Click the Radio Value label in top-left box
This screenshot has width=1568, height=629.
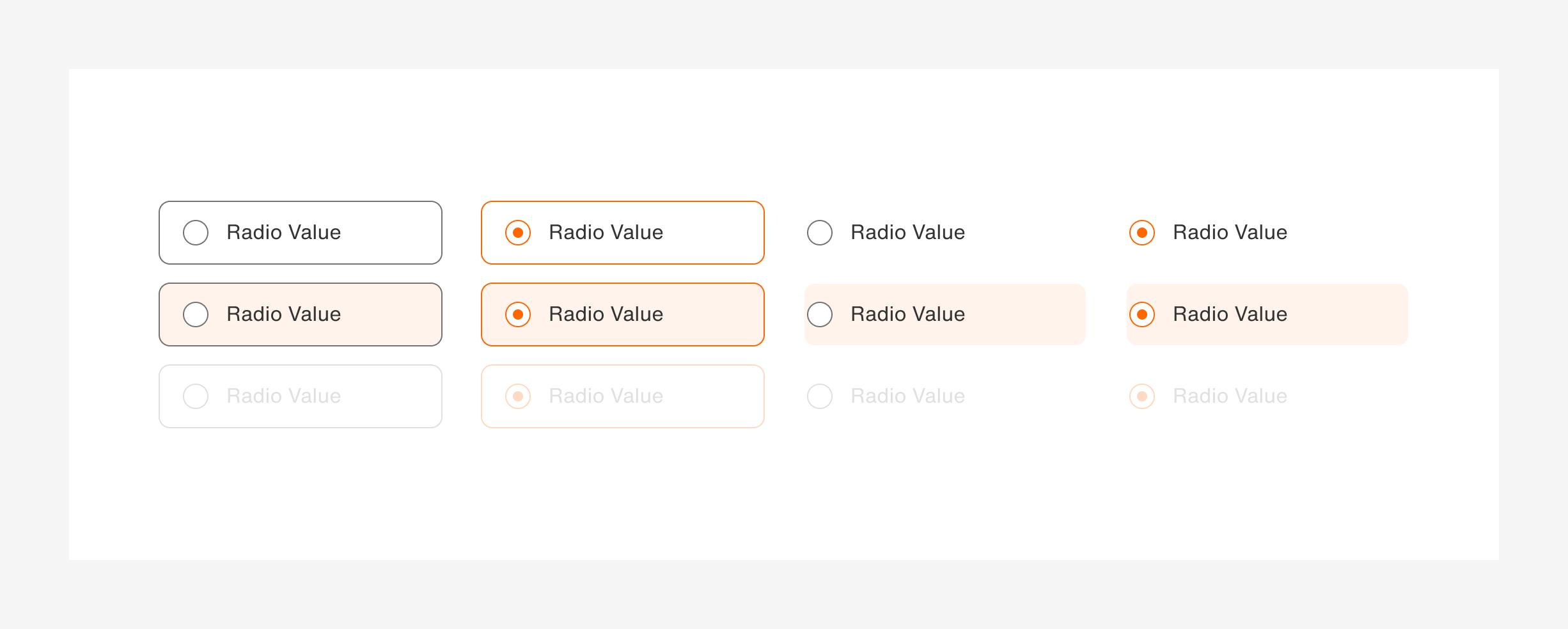click(x=284, y=232)
